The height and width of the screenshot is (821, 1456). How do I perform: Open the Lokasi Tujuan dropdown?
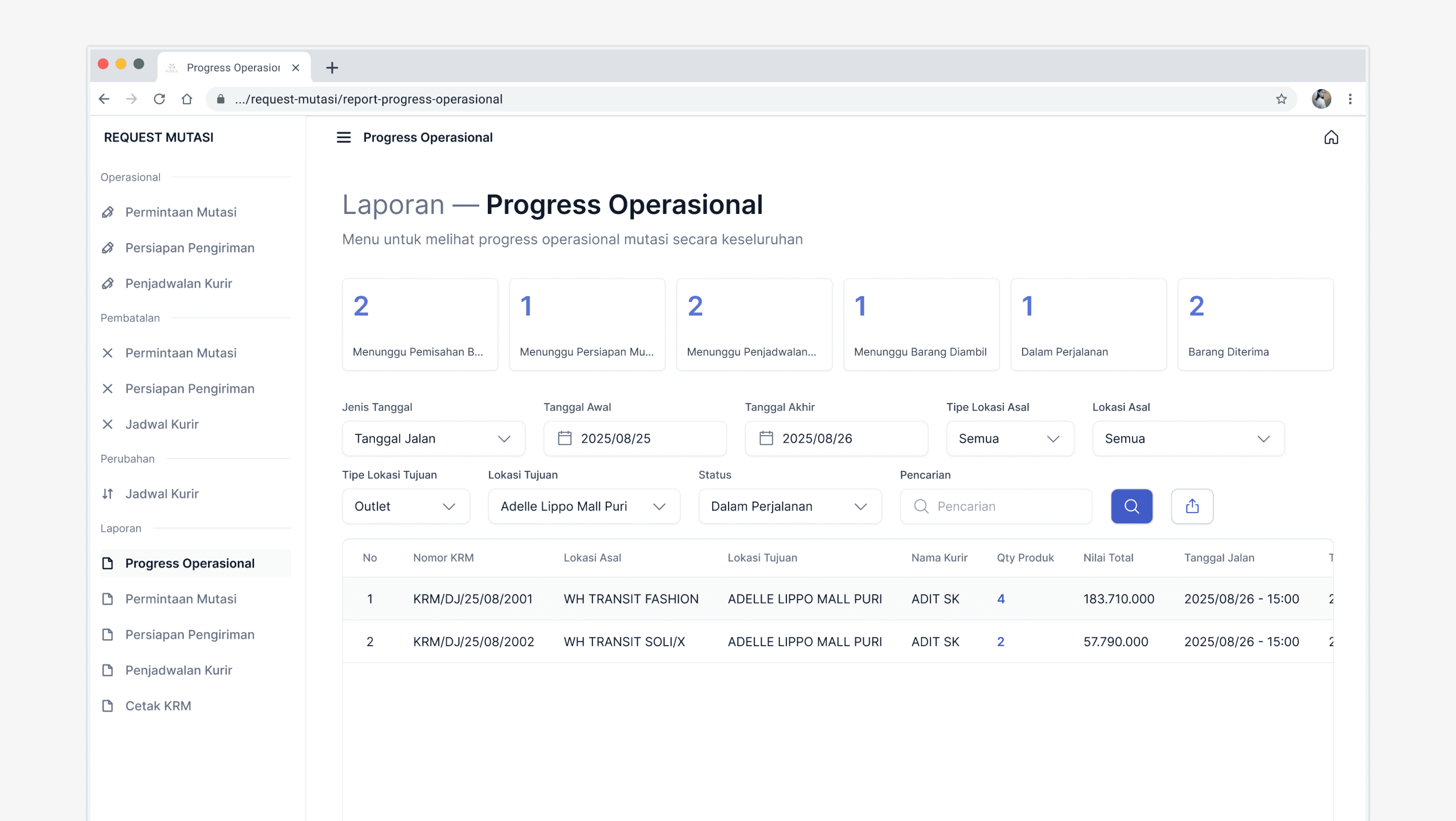(x=583, y=506)
